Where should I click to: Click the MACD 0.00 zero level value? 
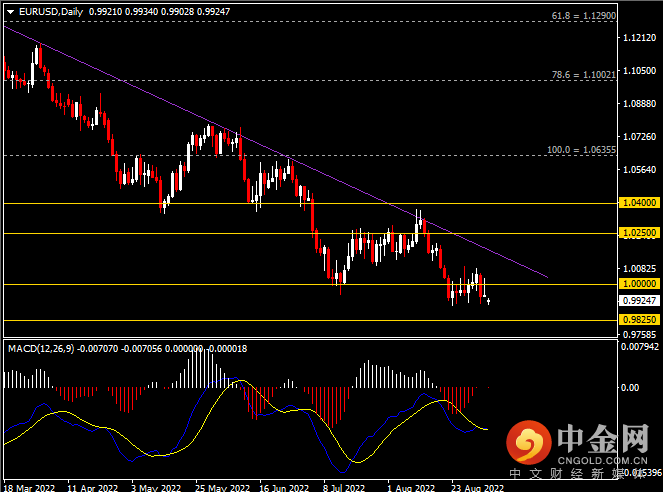pos(630,388)
